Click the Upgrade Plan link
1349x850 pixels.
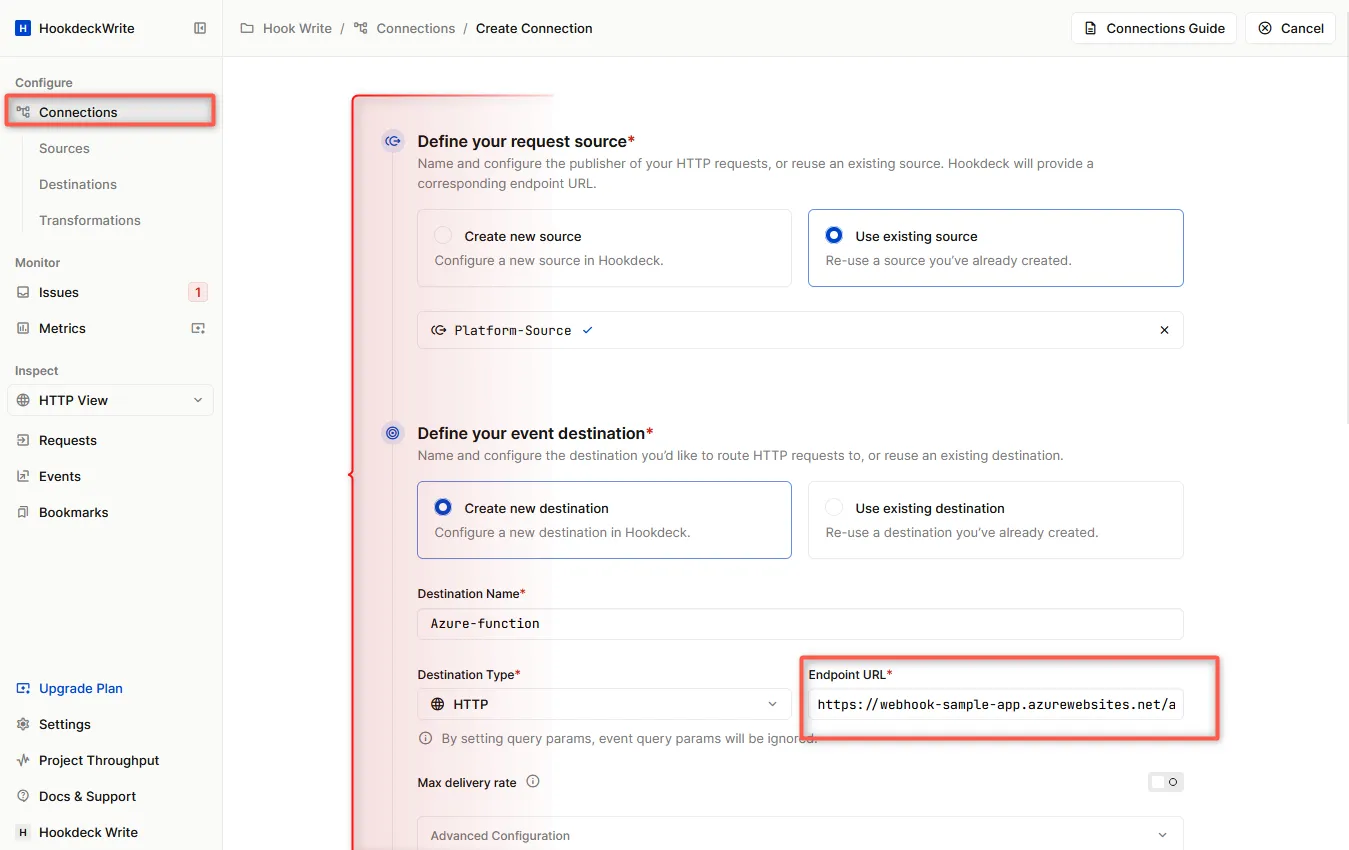[x=81, y=688]
